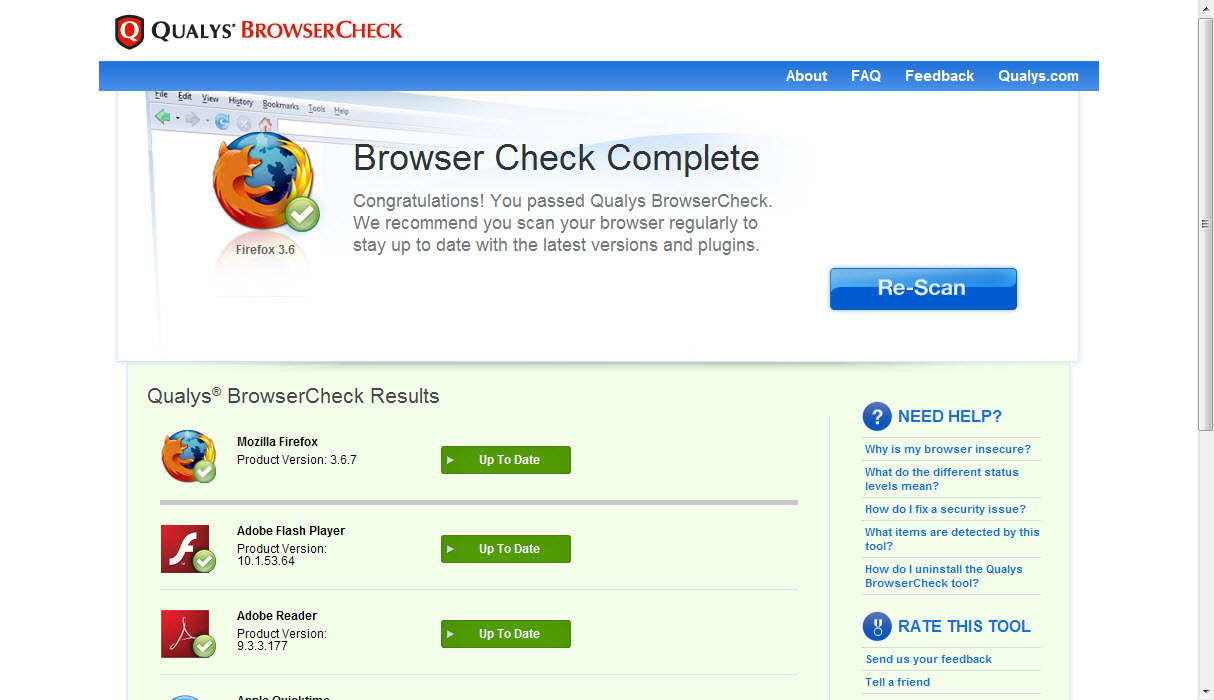Open 'Why is my browser insecure?' help link
This screenshot has width=1214, height=700.
948,449
